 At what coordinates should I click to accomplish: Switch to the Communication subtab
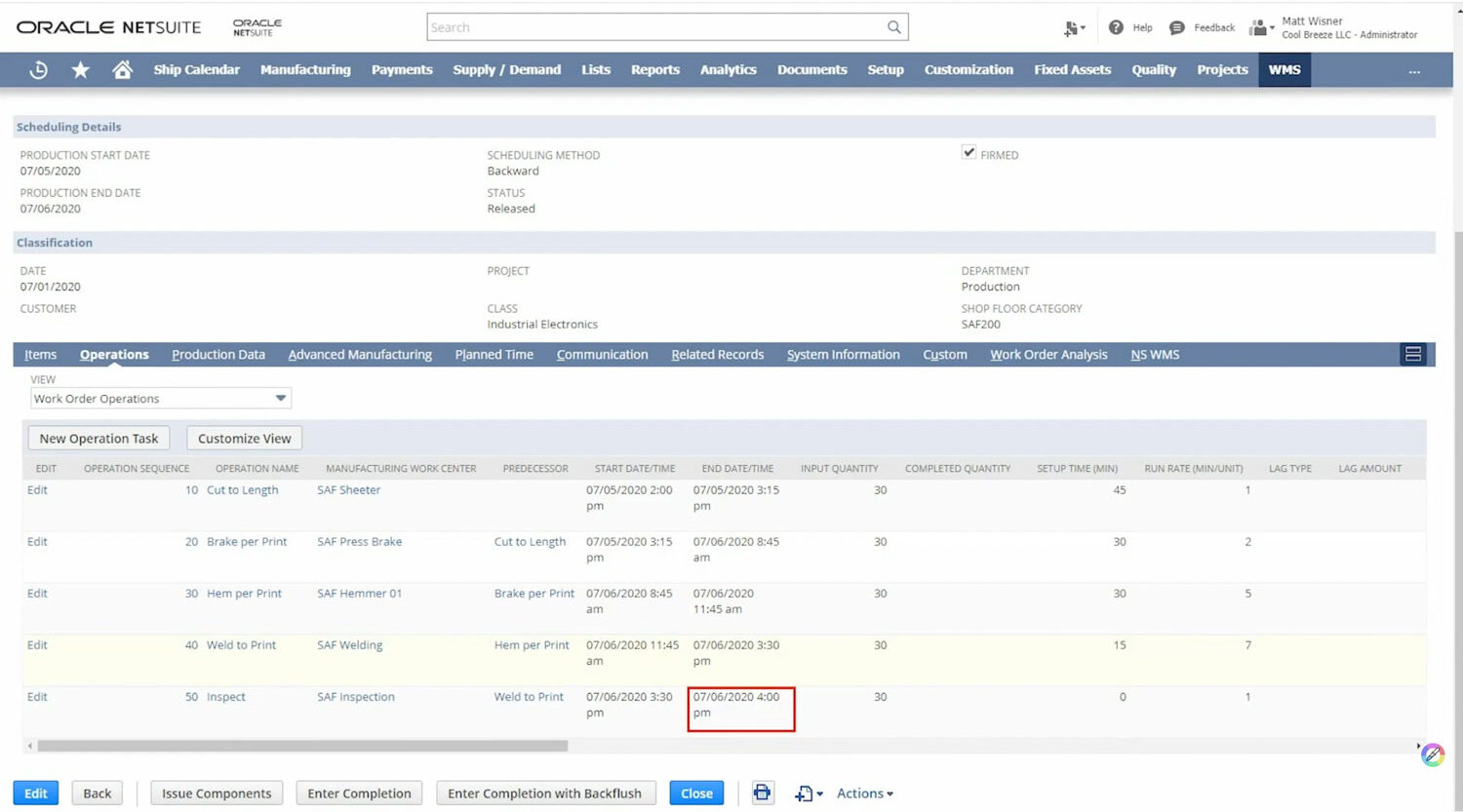tap(603, 355)
